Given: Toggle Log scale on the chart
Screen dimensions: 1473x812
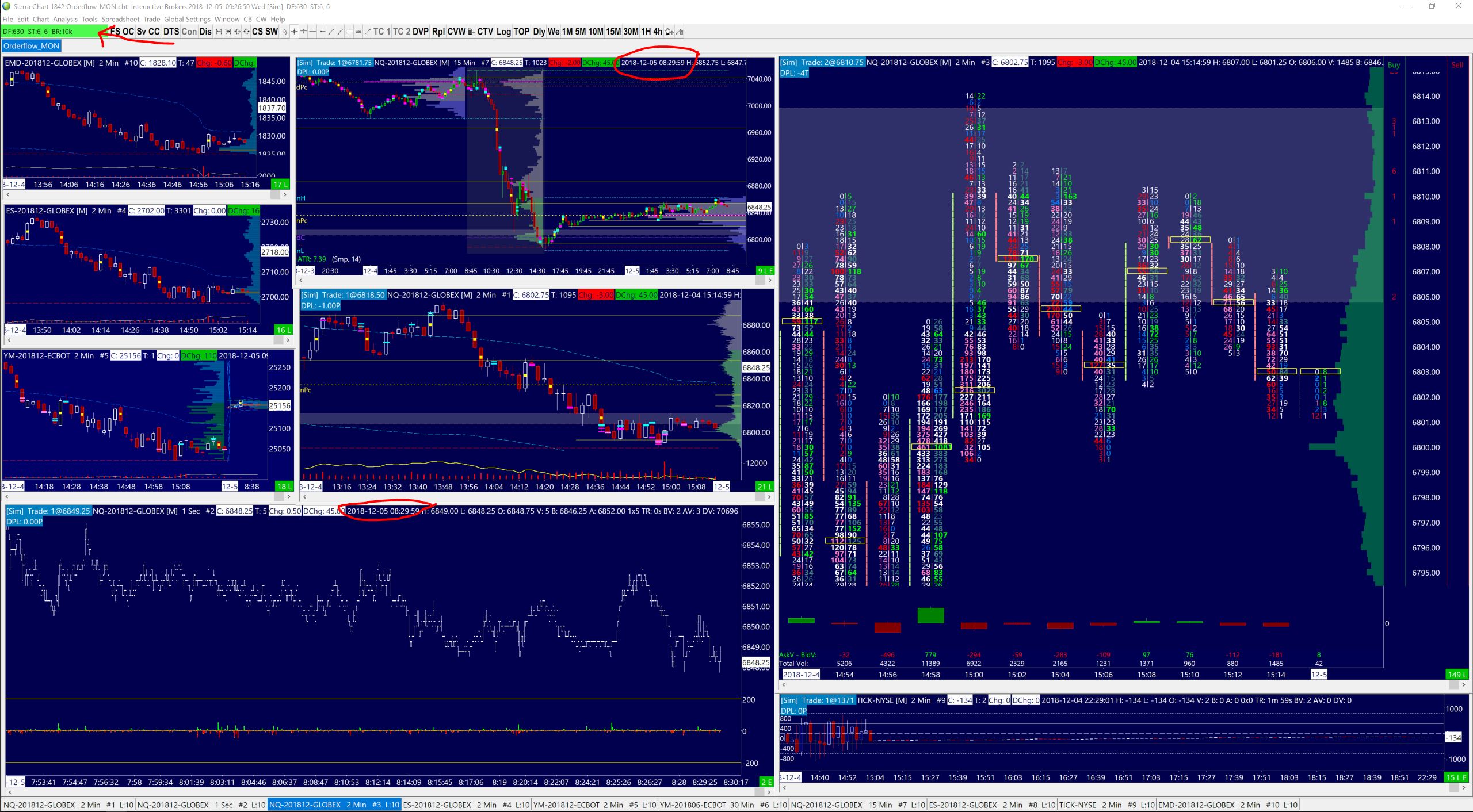Looking at the screenshot, I should pyautogui.click(x=503, y=32).
